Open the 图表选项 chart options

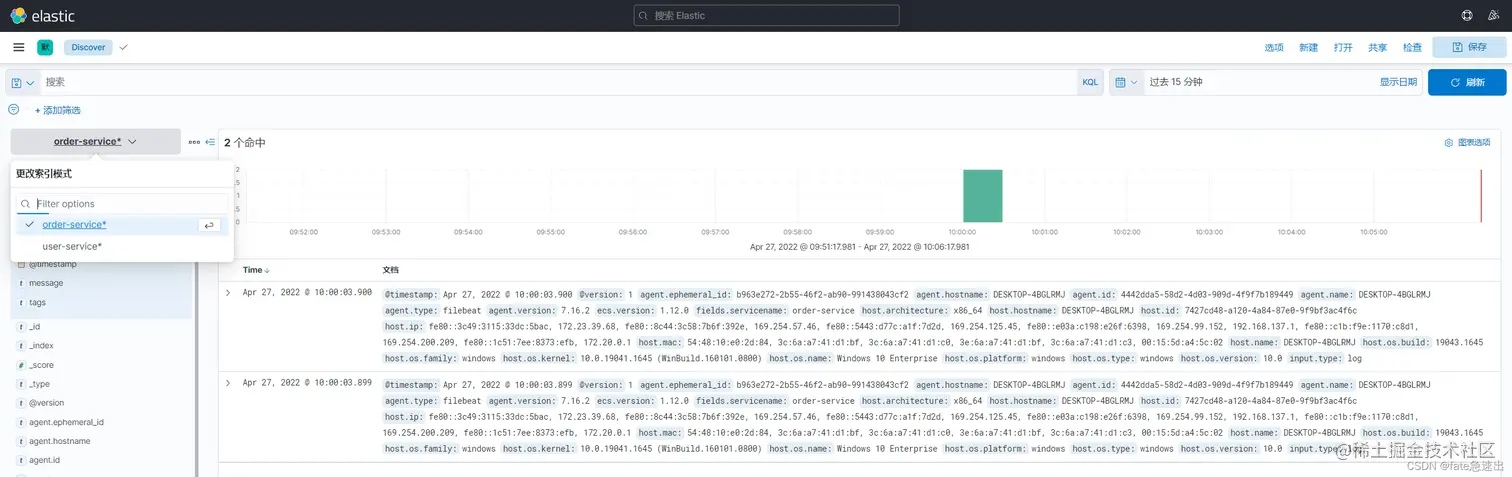tap(1467, 143)
